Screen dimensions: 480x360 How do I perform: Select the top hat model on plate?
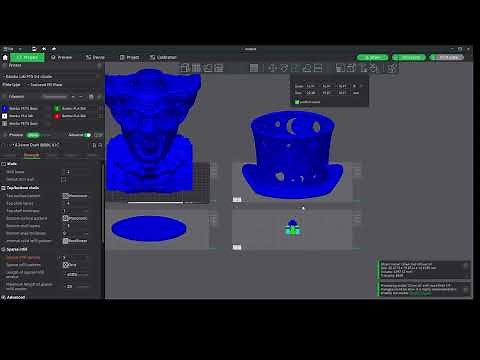click(x=292, y=155)
